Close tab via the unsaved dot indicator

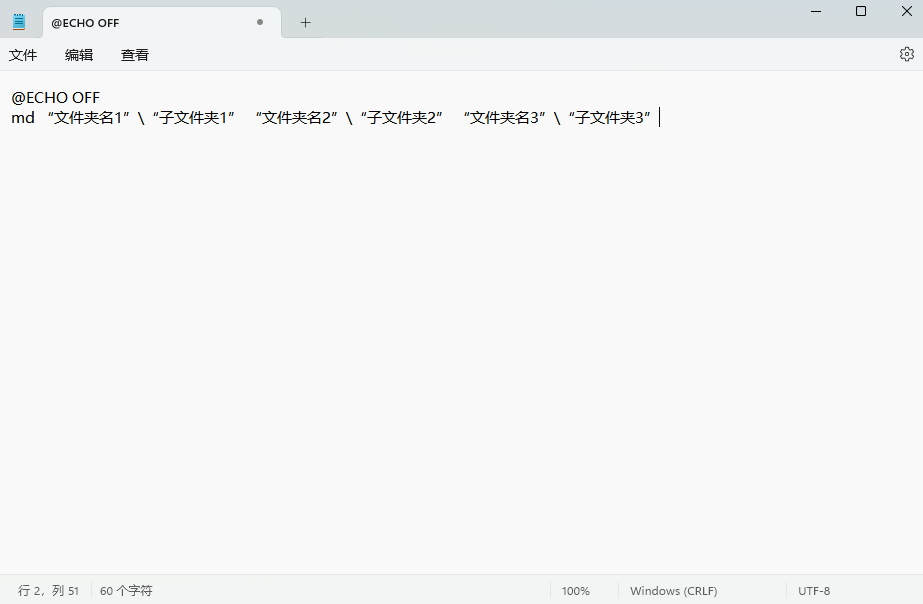pos(260,22)
